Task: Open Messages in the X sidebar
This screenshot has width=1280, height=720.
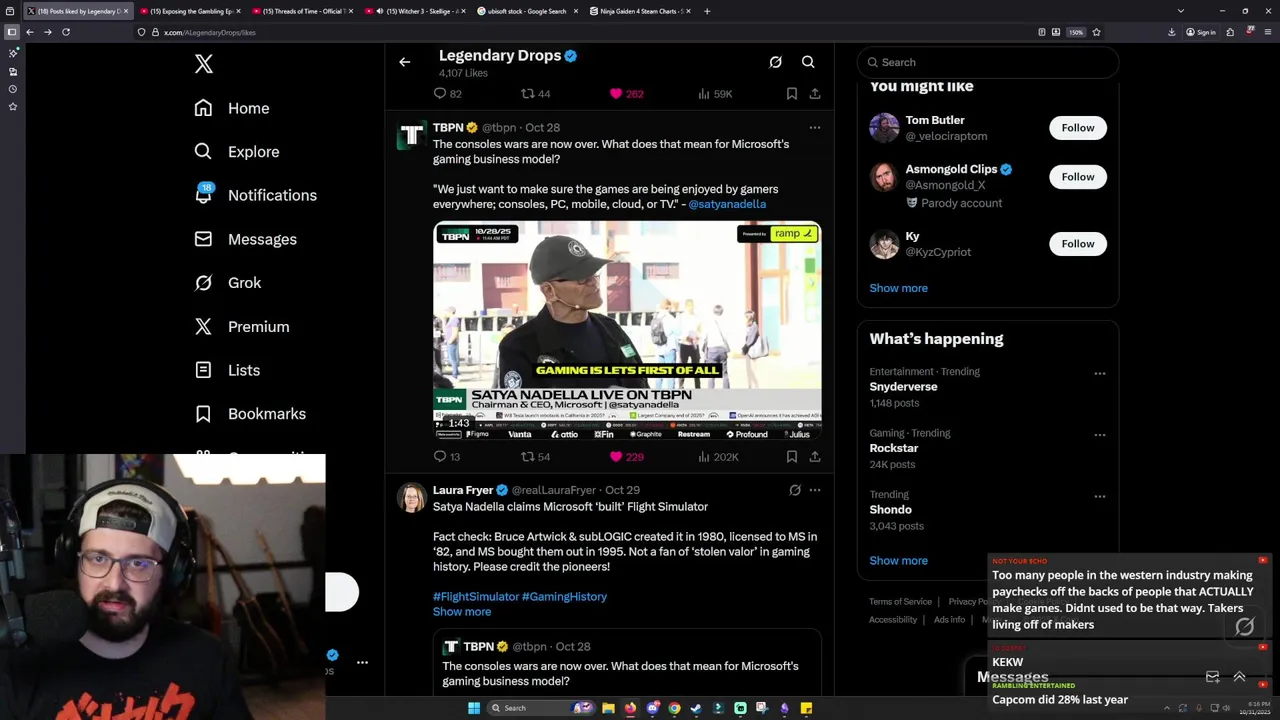Action: click(x=245, y=239)
